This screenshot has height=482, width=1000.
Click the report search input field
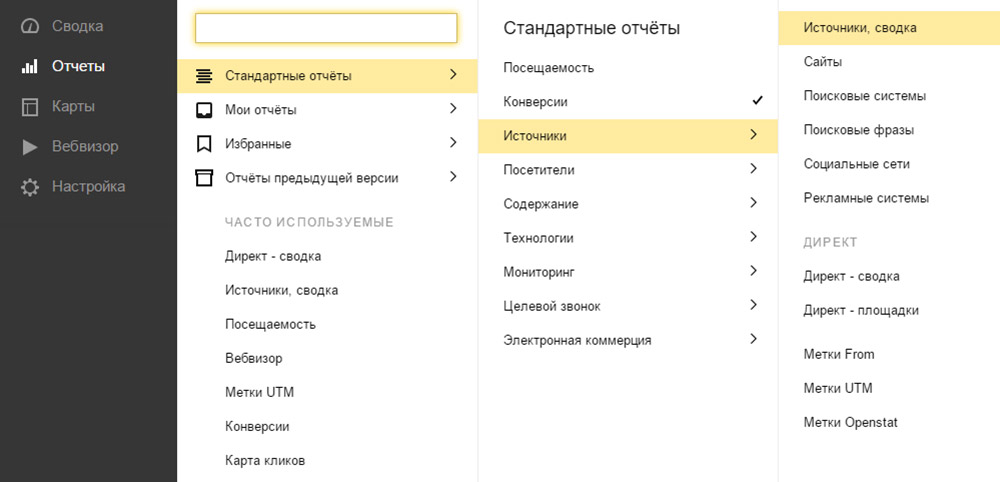(326, 28)
